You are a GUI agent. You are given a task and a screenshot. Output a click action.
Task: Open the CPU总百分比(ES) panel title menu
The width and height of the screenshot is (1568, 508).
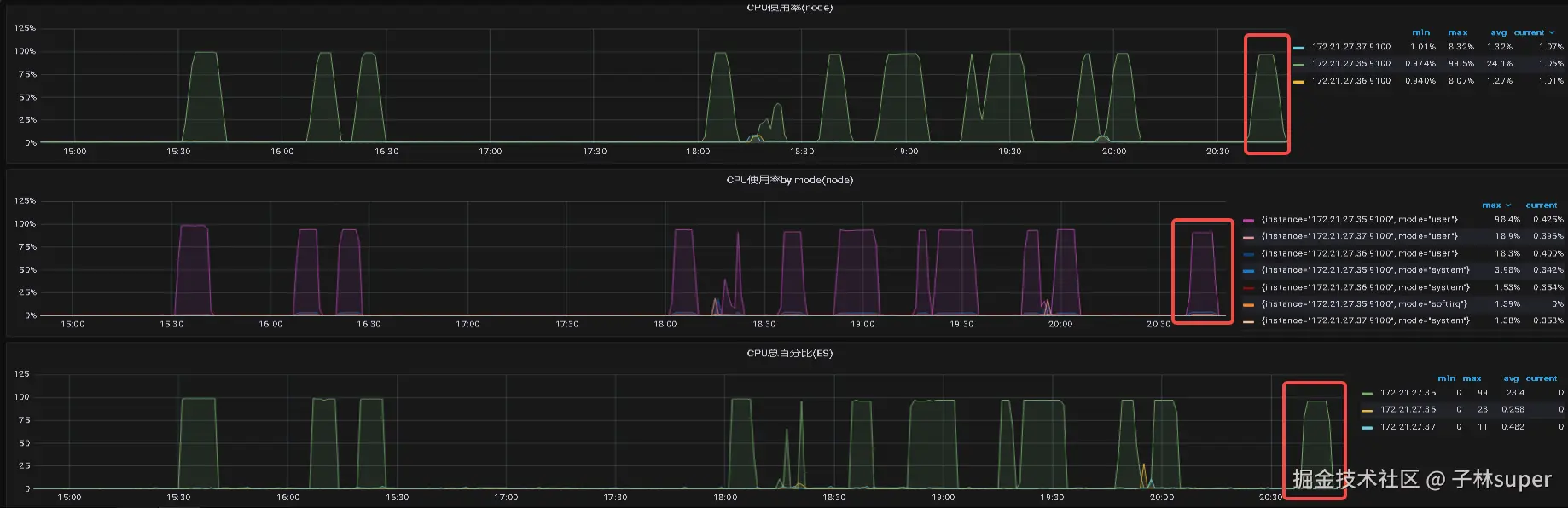pyautogui.click(x=789, y=353)
